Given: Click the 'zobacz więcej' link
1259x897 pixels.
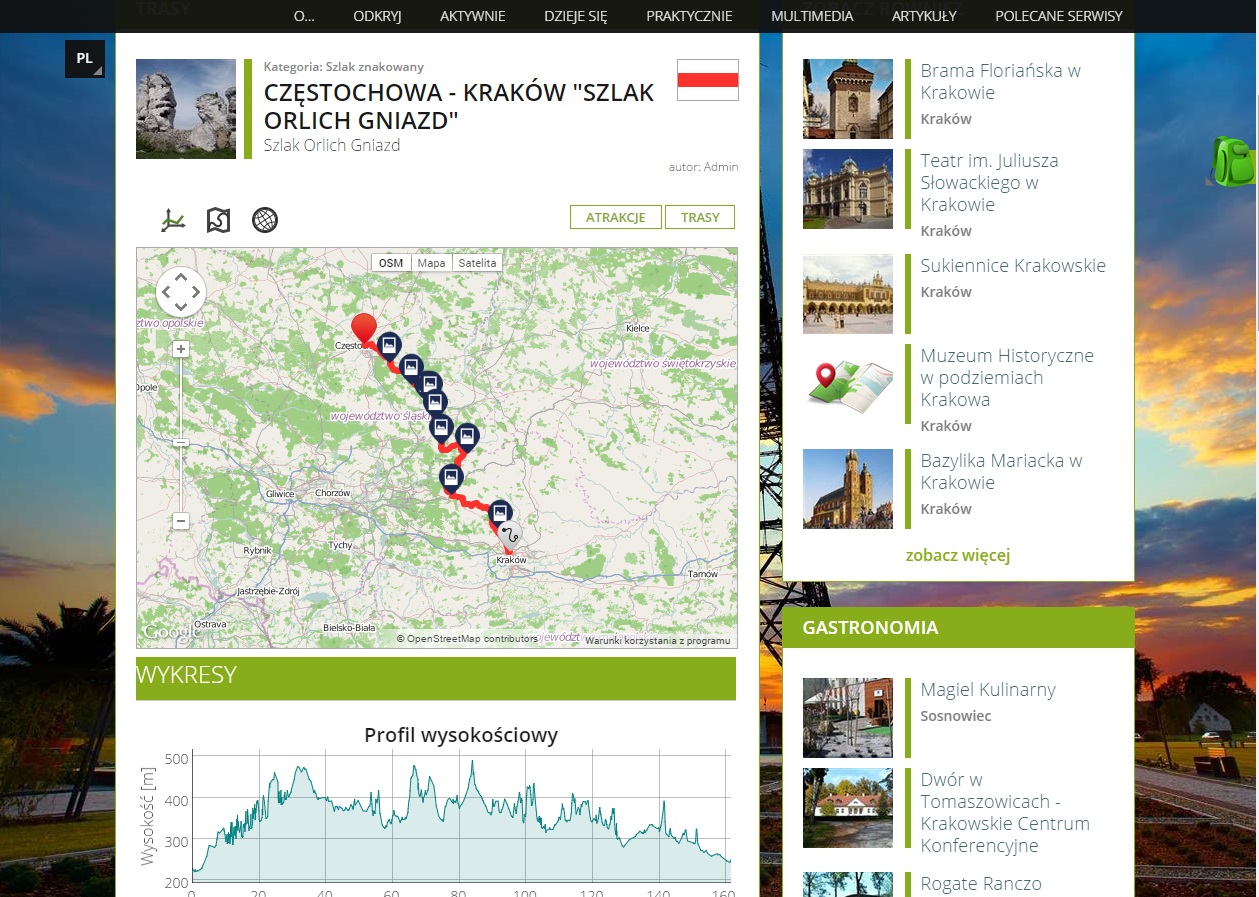Looking at the screenshot, I should (958, 555).
